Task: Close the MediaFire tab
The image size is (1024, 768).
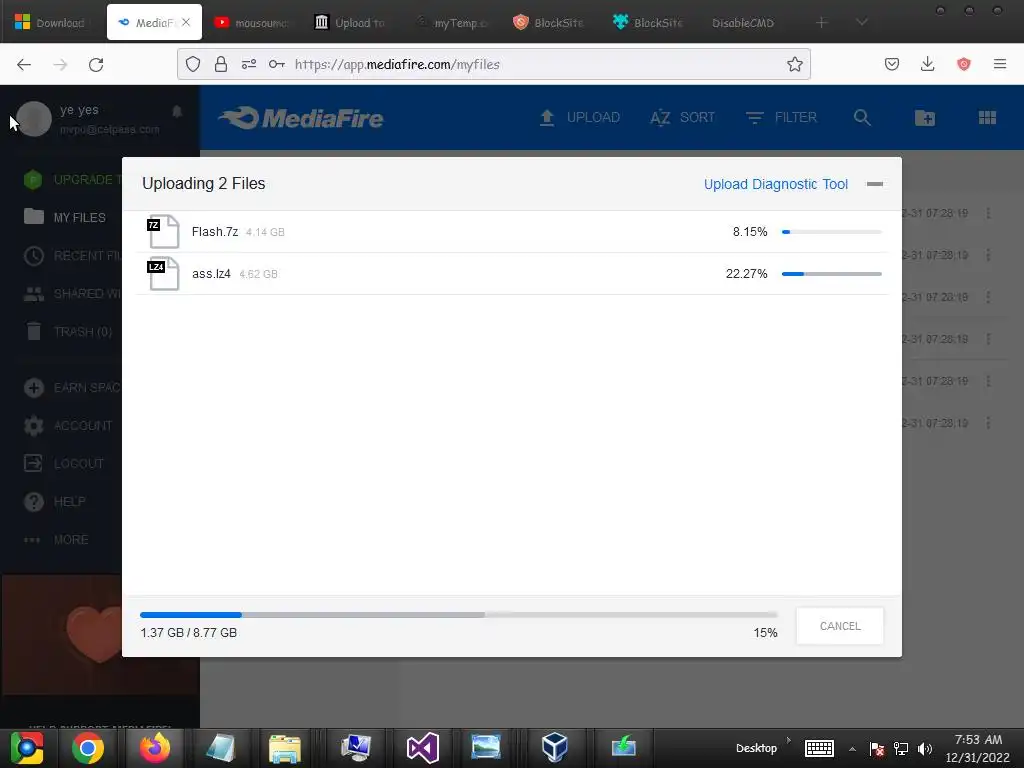Action: [x=186, y=22]
